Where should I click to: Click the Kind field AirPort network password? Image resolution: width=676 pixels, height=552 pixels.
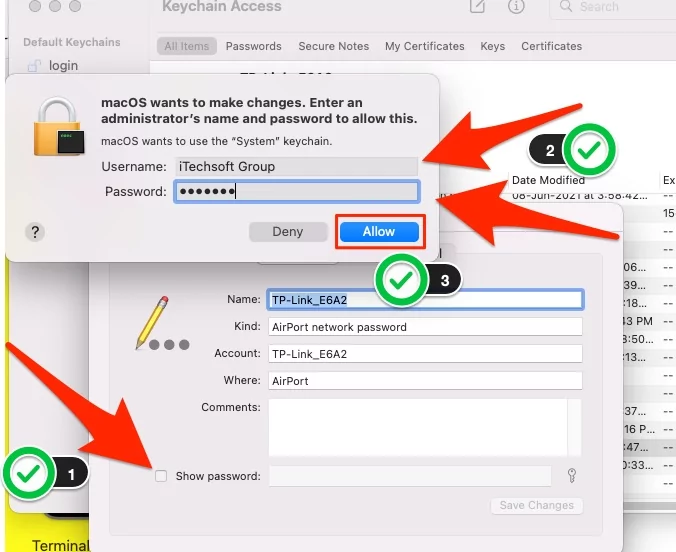coord(425,327)
